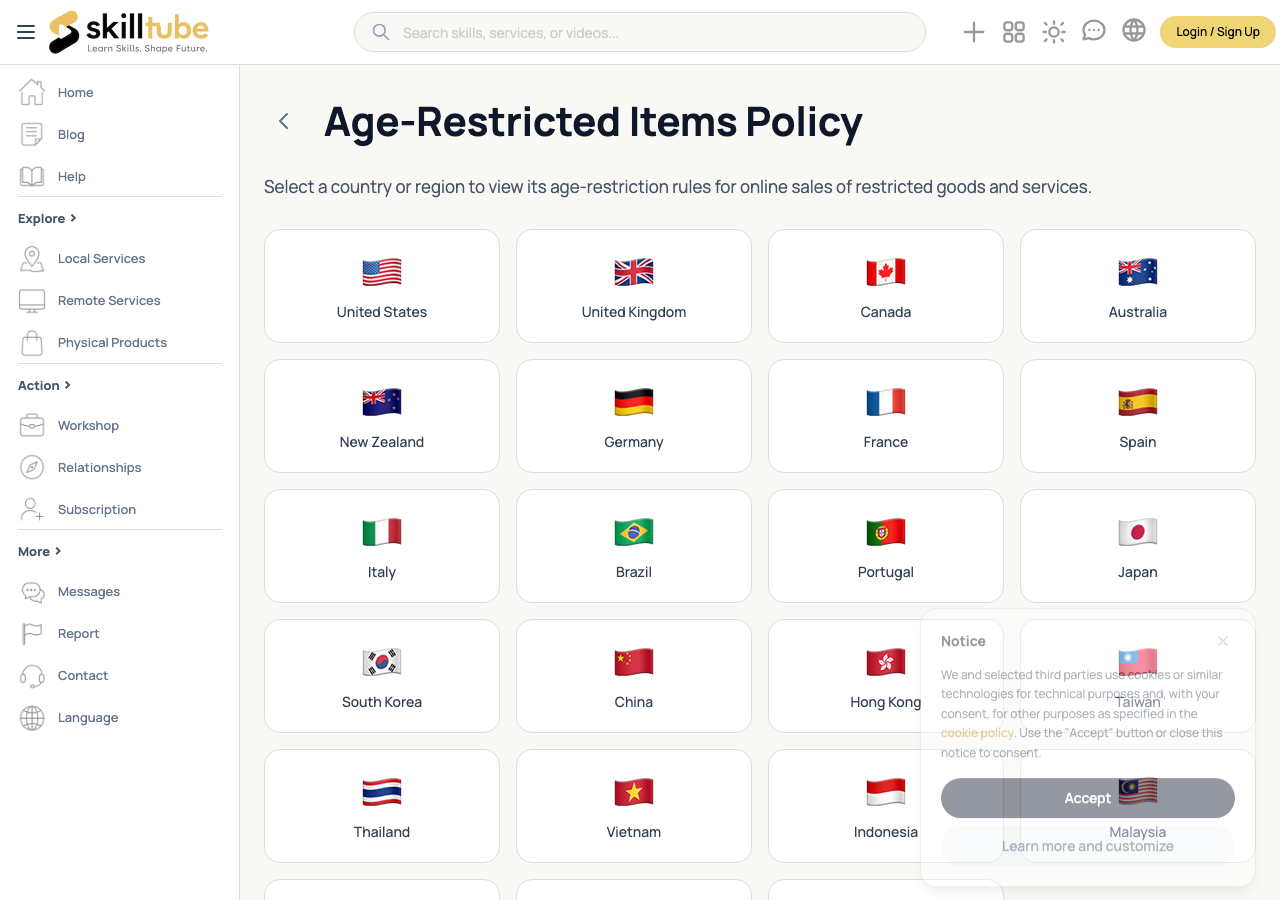The height and width of the screenshot is (900, 1280).
Task: Open the hamburger menu icon
Action: click(x=26, y=33)
